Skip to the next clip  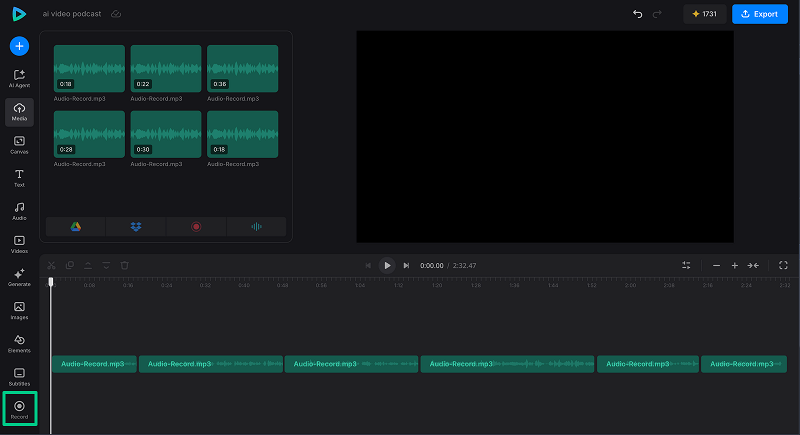click(x=406, y=265)
